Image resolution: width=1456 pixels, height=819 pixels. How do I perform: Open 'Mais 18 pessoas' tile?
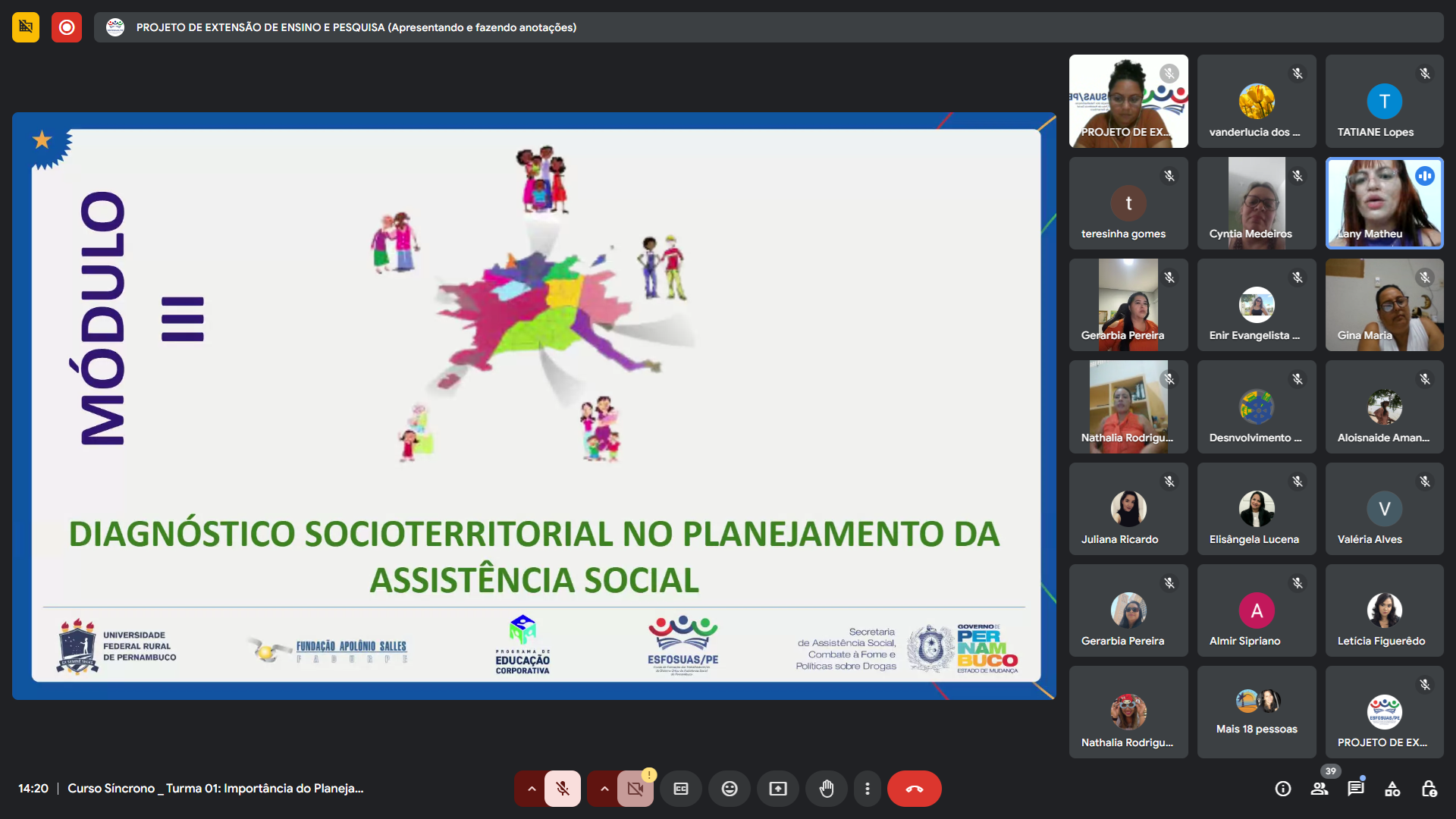pos(1257,712)
